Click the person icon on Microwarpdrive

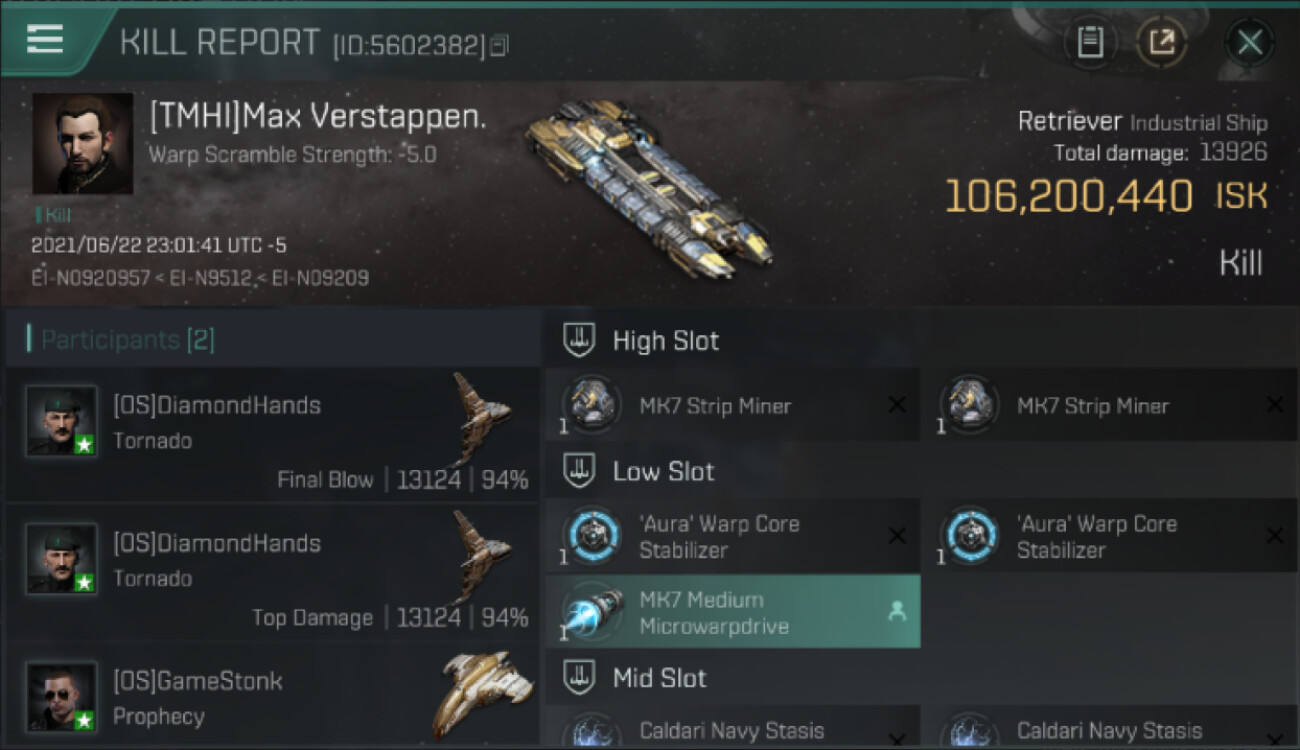pyautogui.click(x=897, y=612)
